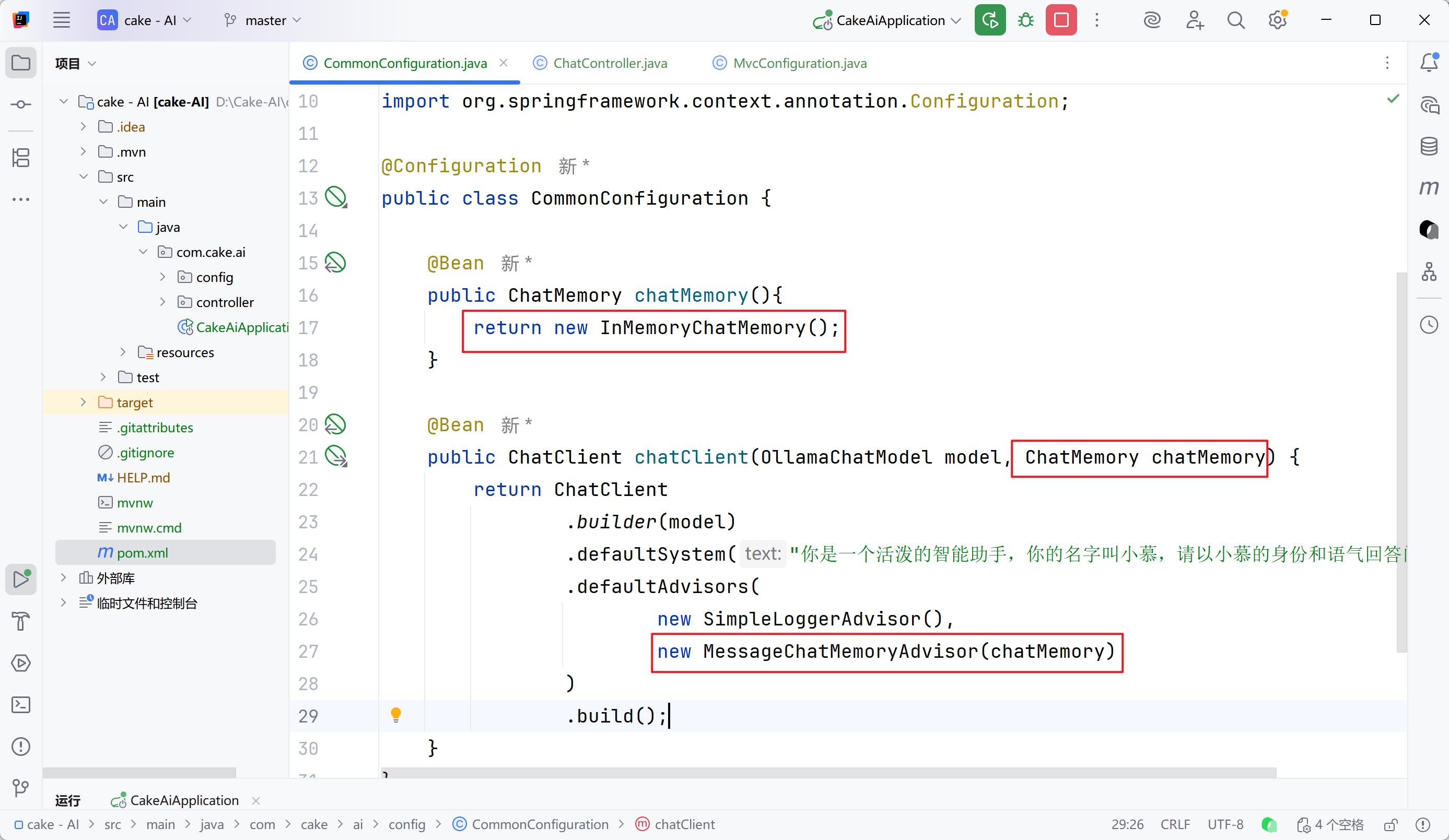Toggle the Project tool window folder button

click(x=21, y=62)
